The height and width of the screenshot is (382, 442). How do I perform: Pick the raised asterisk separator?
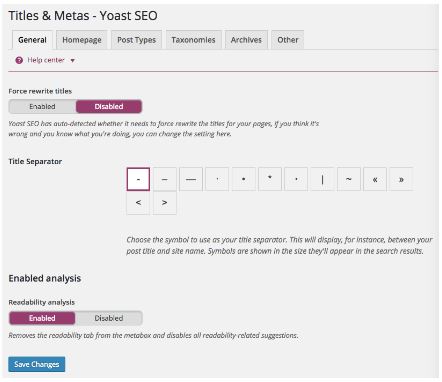tap(270, 179)
